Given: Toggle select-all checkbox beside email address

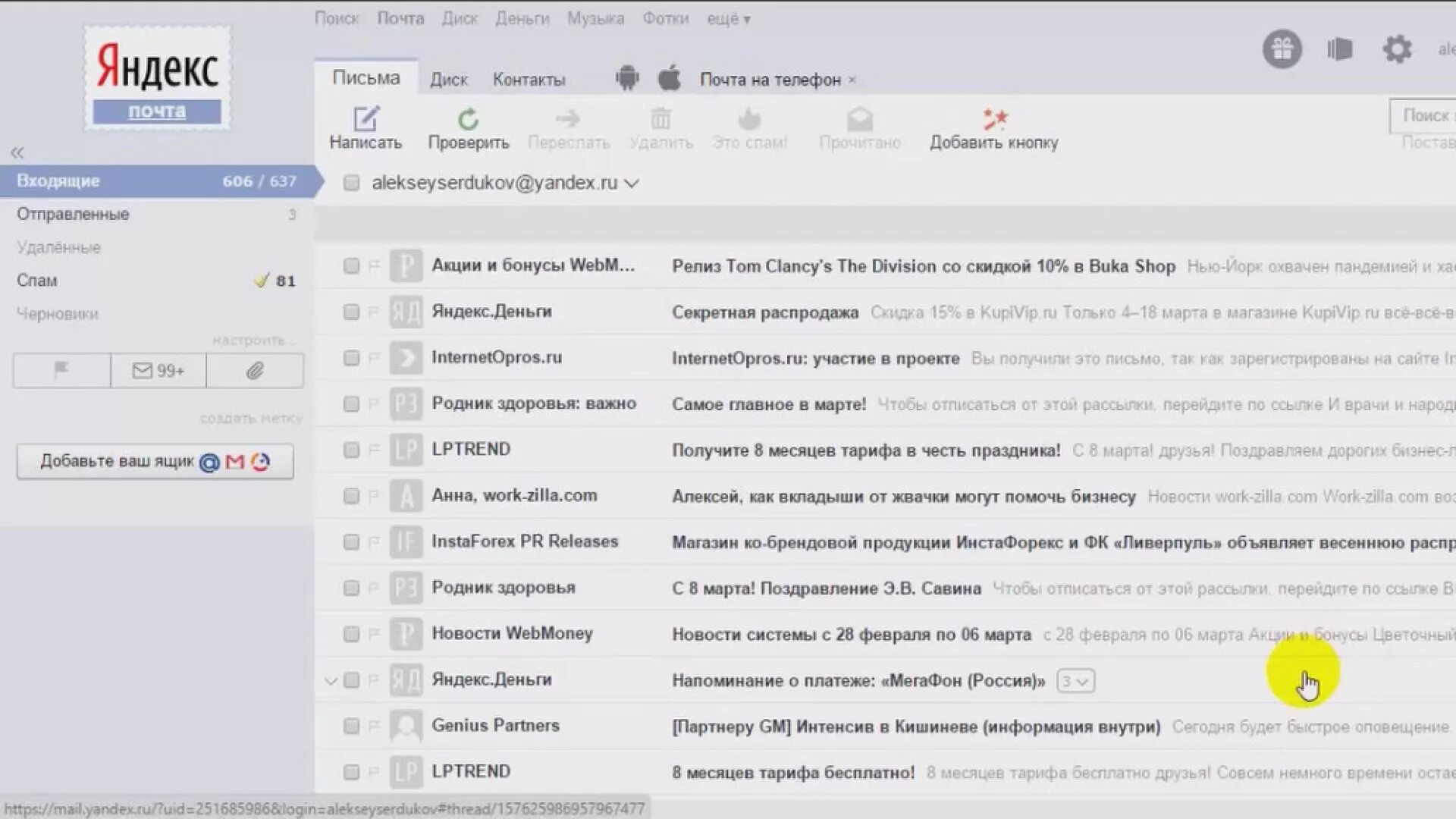Looking at the screenshot, I should click(351, 183).
